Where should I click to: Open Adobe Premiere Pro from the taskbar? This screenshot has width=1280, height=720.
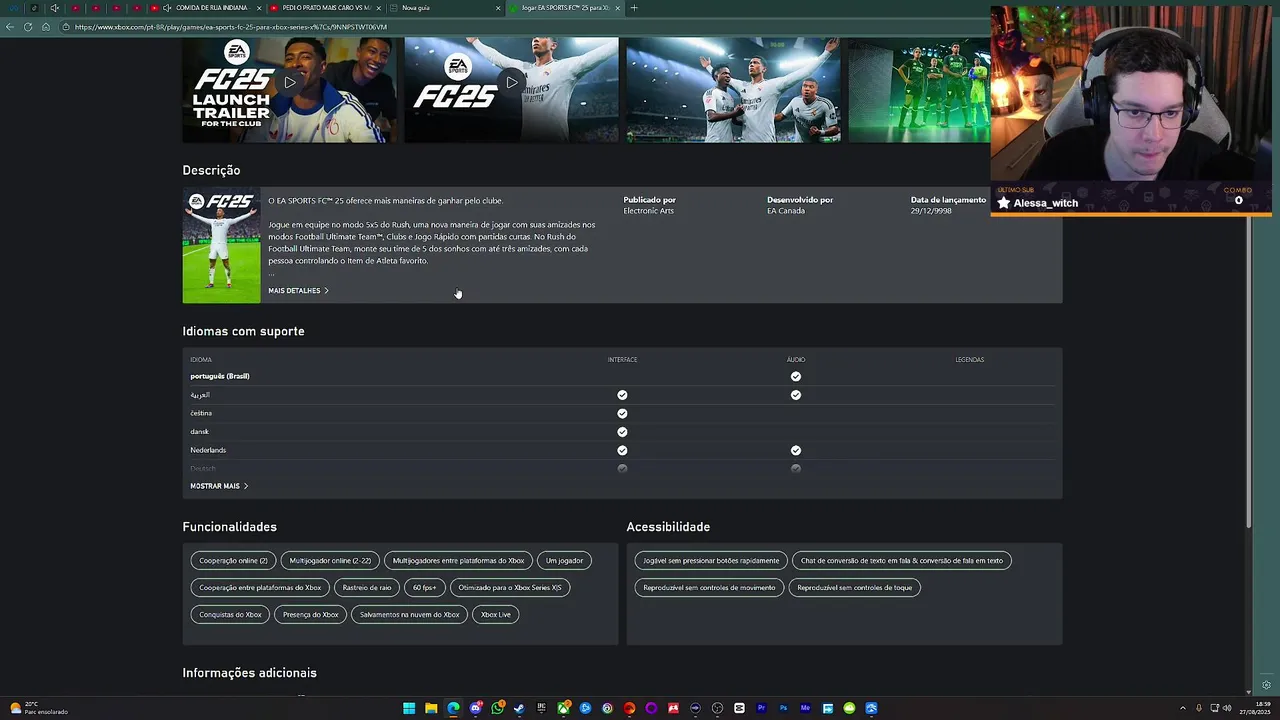[761, 709]
